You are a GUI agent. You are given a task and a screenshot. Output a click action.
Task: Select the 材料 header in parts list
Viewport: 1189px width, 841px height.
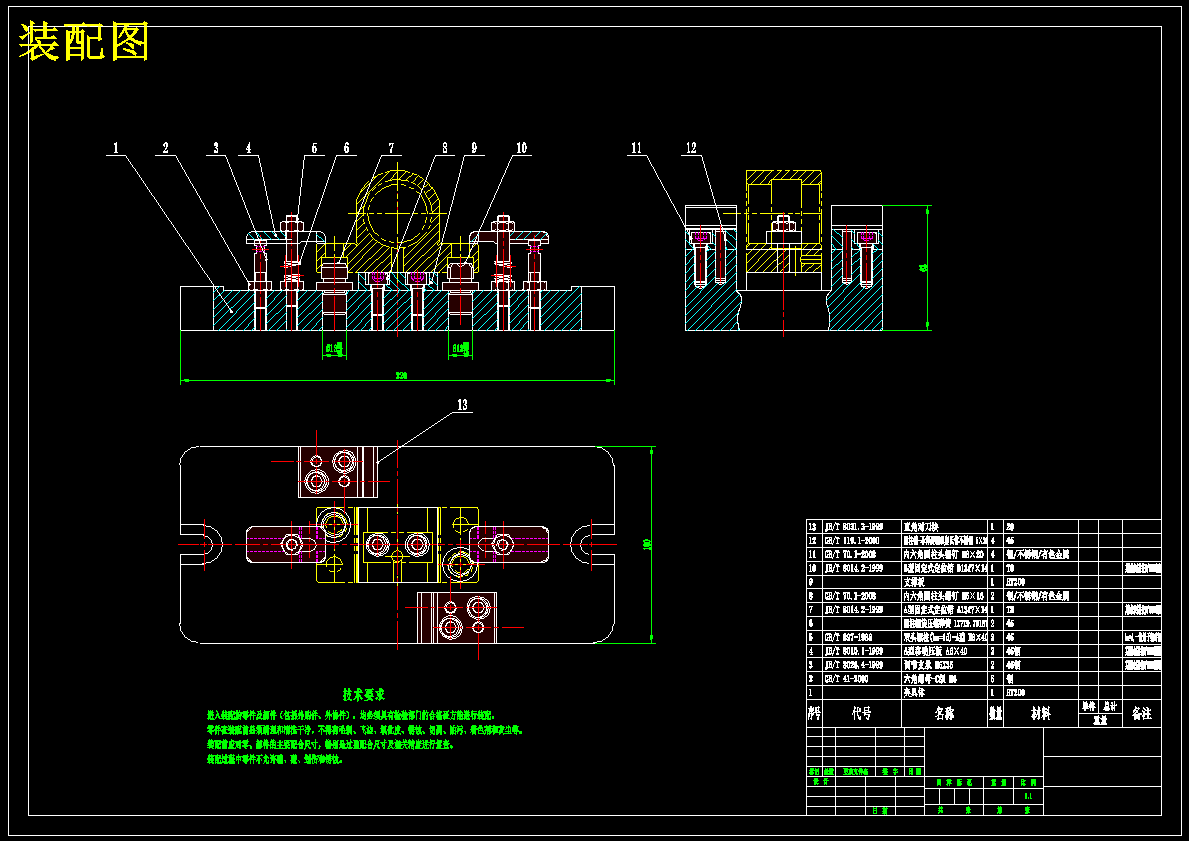click(x=1041, y=714)
